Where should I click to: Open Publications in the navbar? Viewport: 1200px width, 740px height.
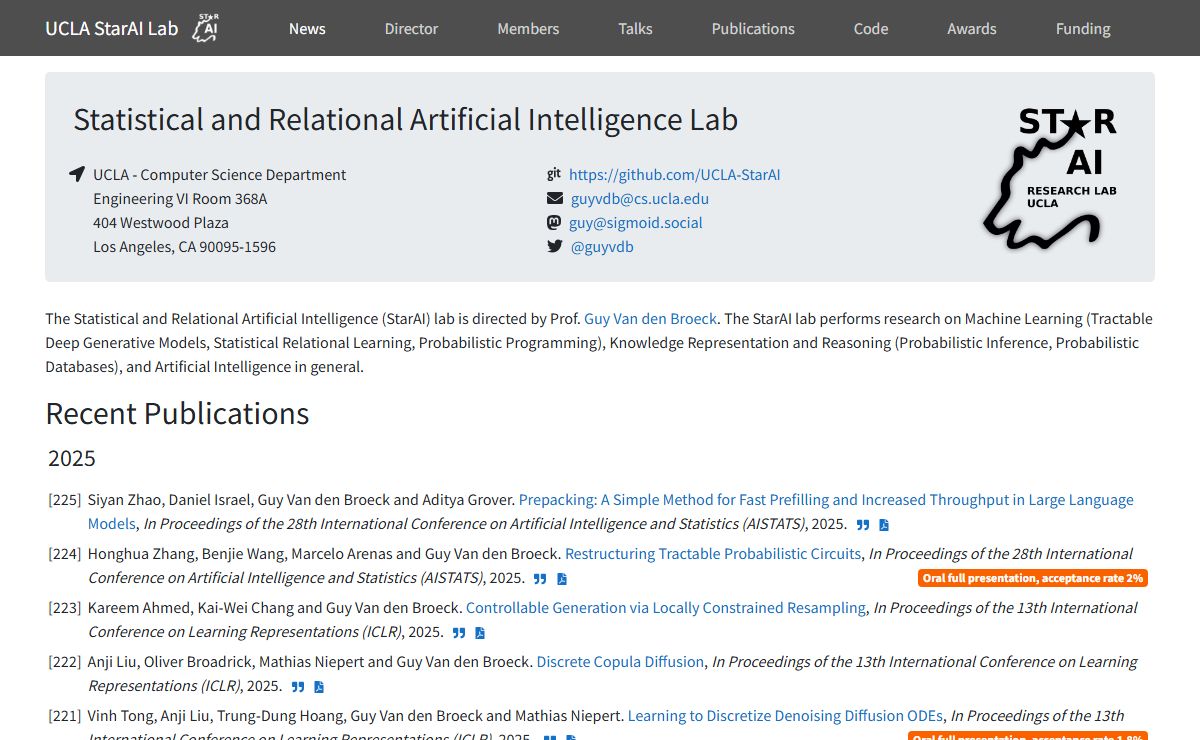tap(753, 28)
